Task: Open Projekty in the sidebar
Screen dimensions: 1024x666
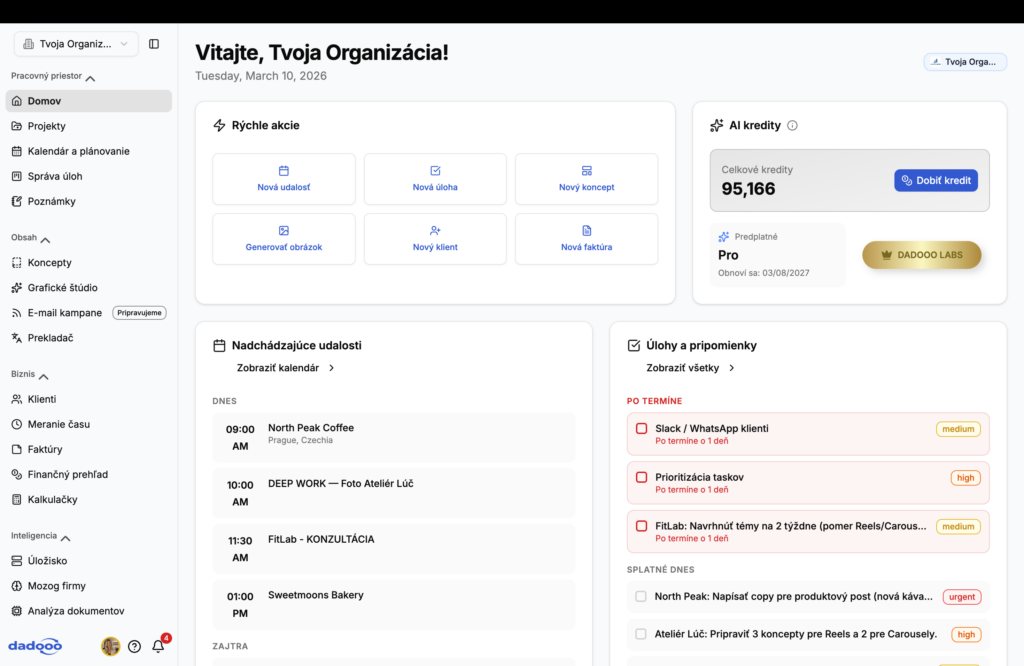Action: coord(47,126)
